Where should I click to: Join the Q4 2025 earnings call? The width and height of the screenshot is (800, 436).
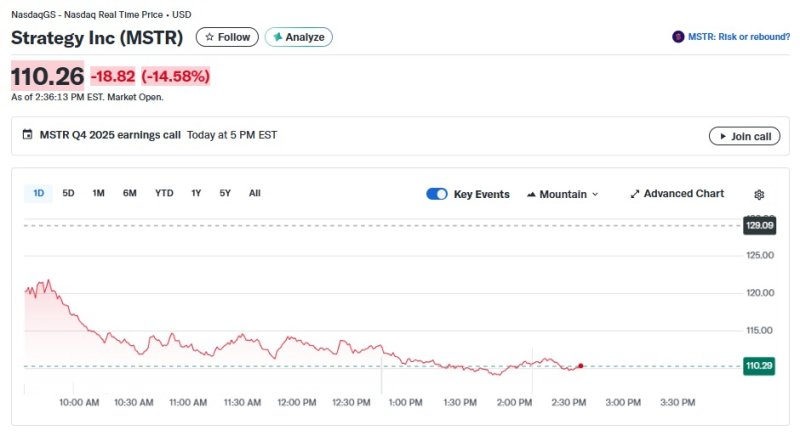(744, 136)
